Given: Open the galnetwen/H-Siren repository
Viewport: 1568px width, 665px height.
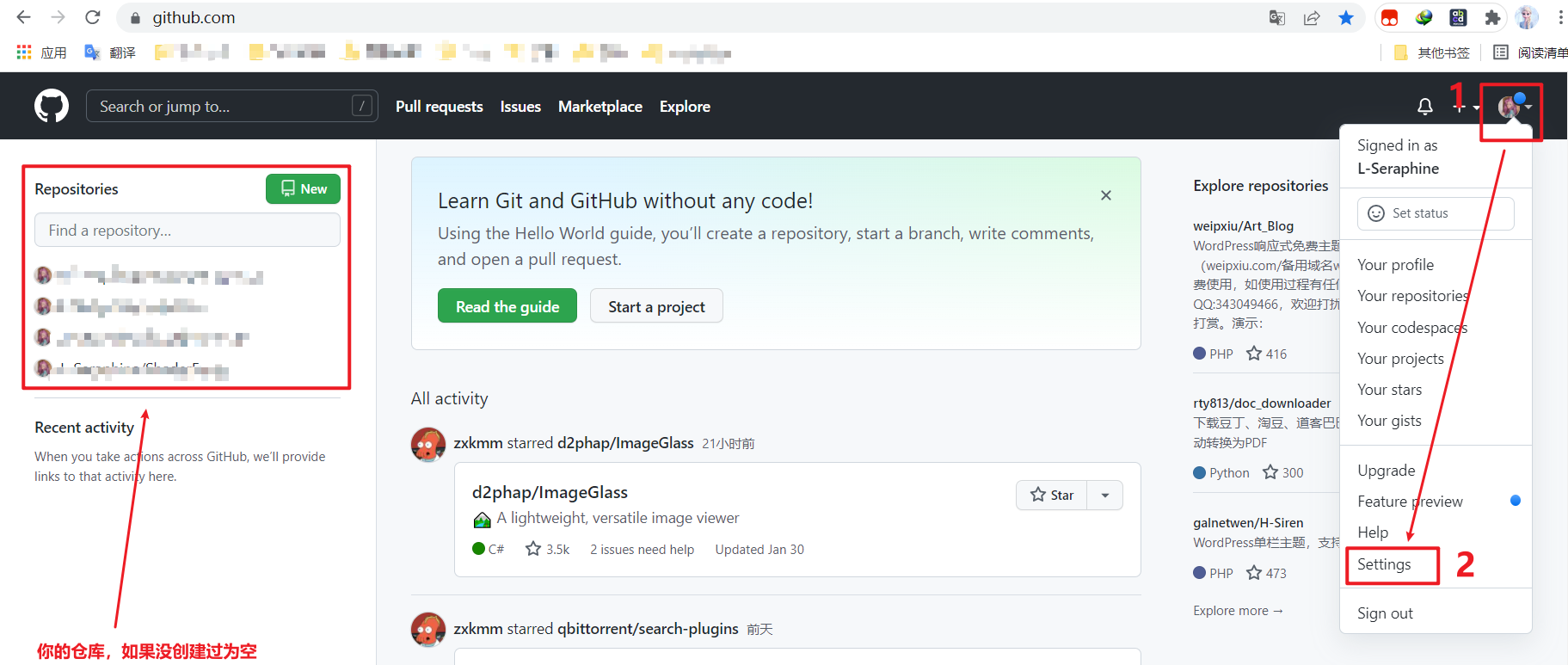Looking at the screenshot, I should 1248,522.
